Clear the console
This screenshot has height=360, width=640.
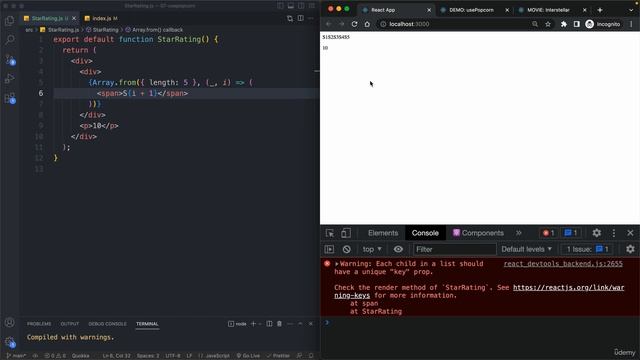click(347, 249)
